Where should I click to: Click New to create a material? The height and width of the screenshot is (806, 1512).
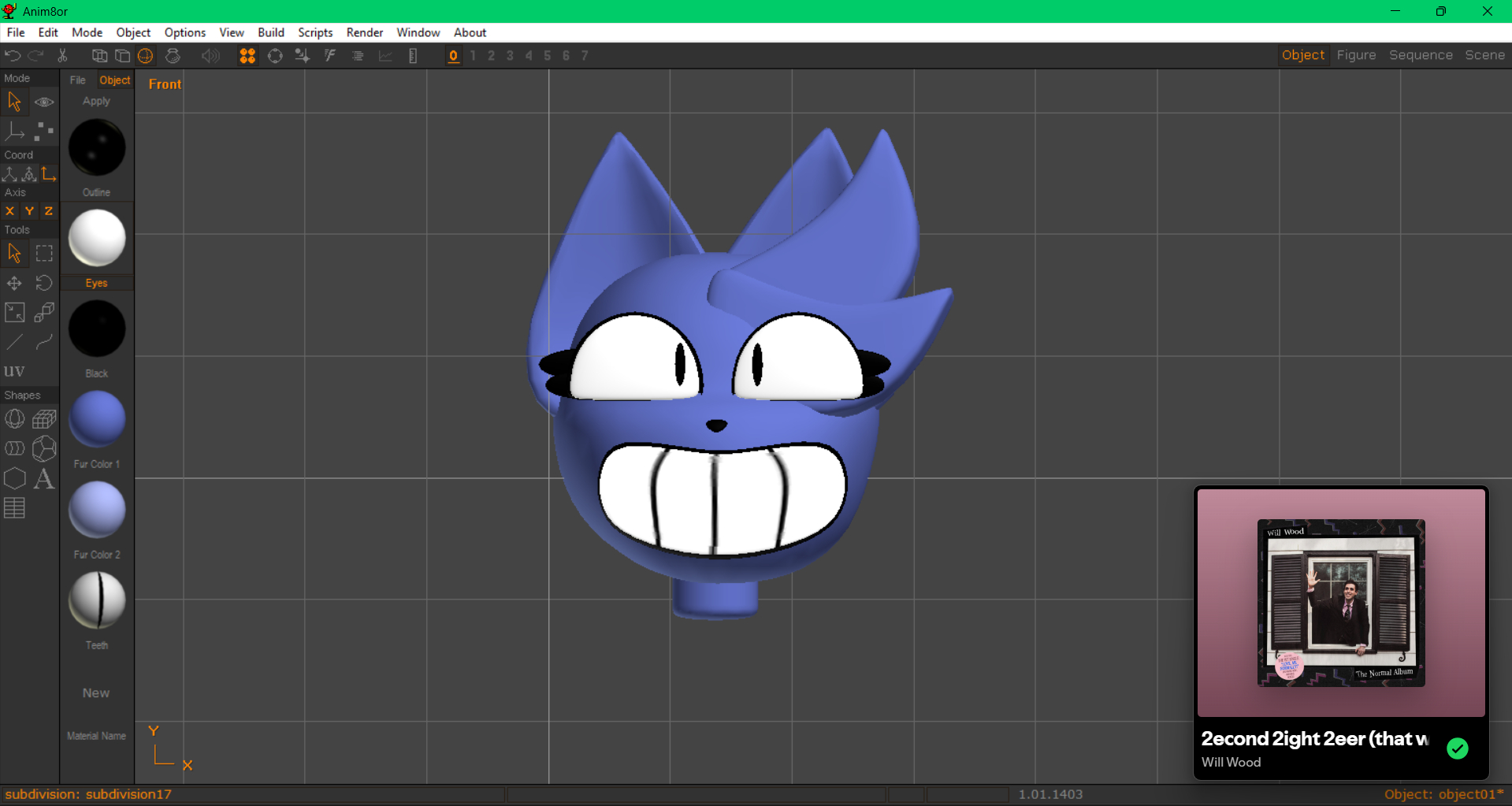pyautogui.click(x=96, y=693)
